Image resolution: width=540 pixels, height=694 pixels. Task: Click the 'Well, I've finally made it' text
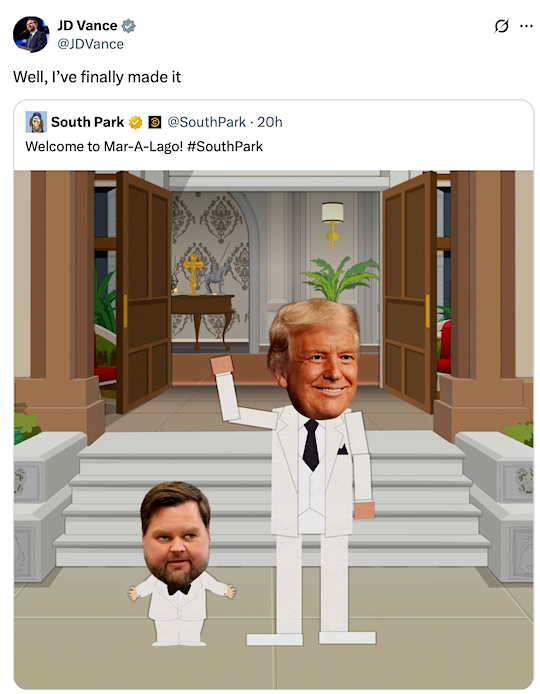(x=97, y=77)
